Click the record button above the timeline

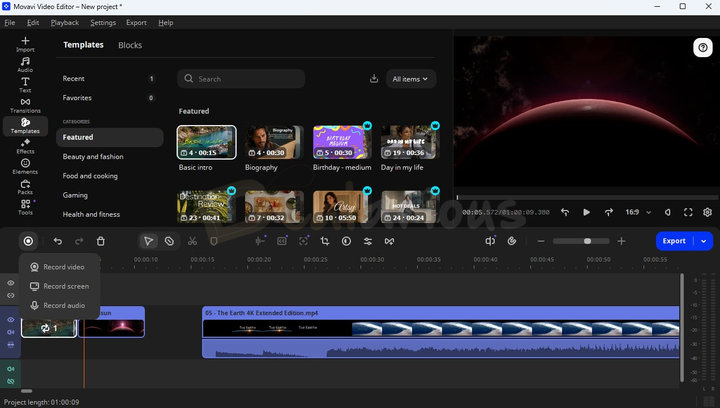click(x=28, y=241)
